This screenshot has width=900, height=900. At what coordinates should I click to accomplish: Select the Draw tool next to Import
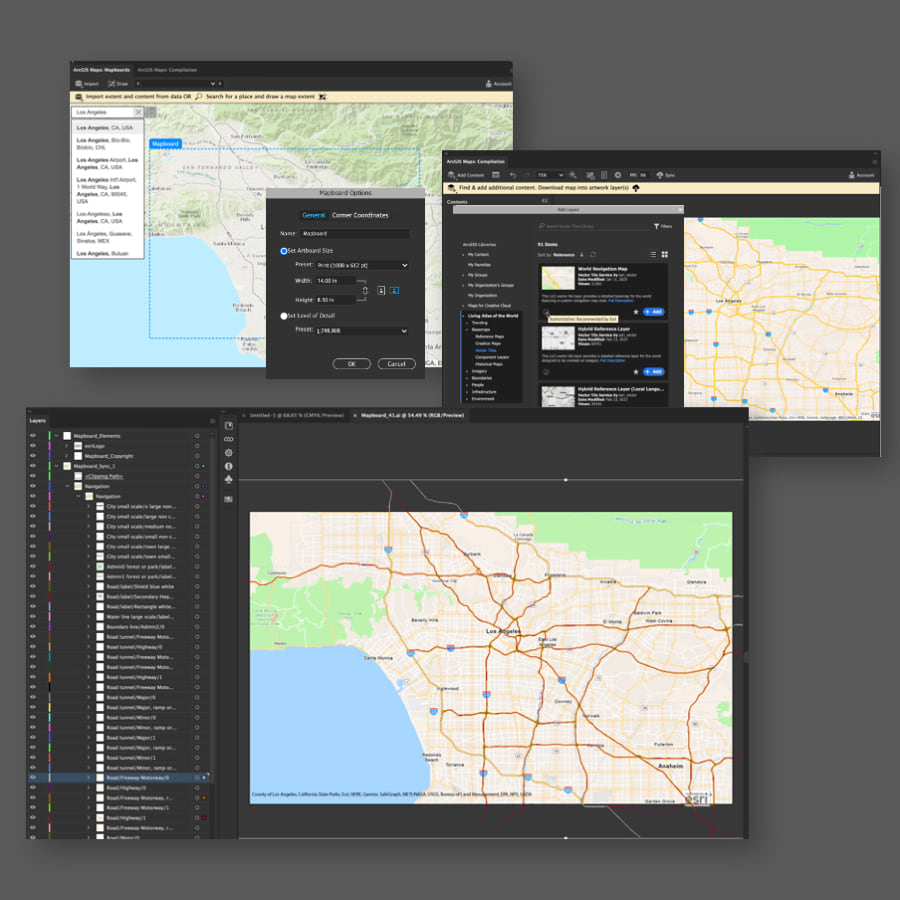113,84
